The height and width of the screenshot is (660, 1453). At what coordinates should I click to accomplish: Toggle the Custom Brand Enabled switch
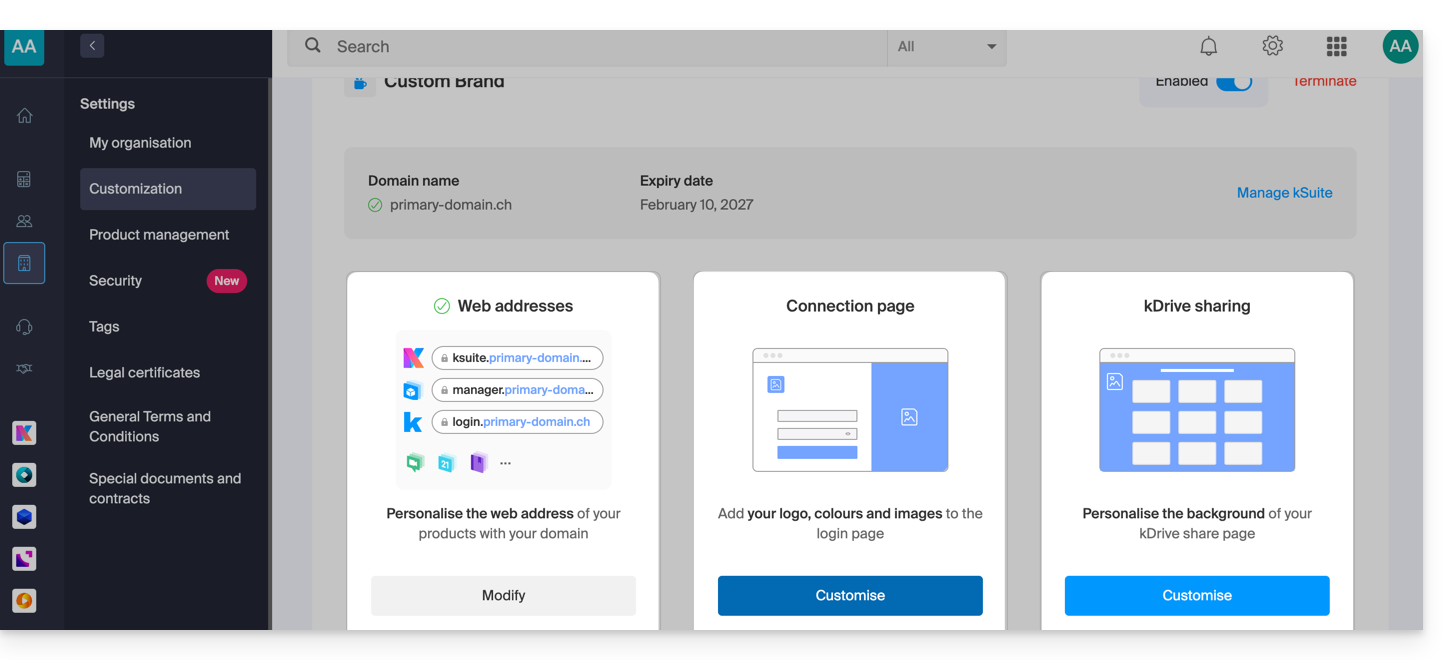click(1233, 82)
